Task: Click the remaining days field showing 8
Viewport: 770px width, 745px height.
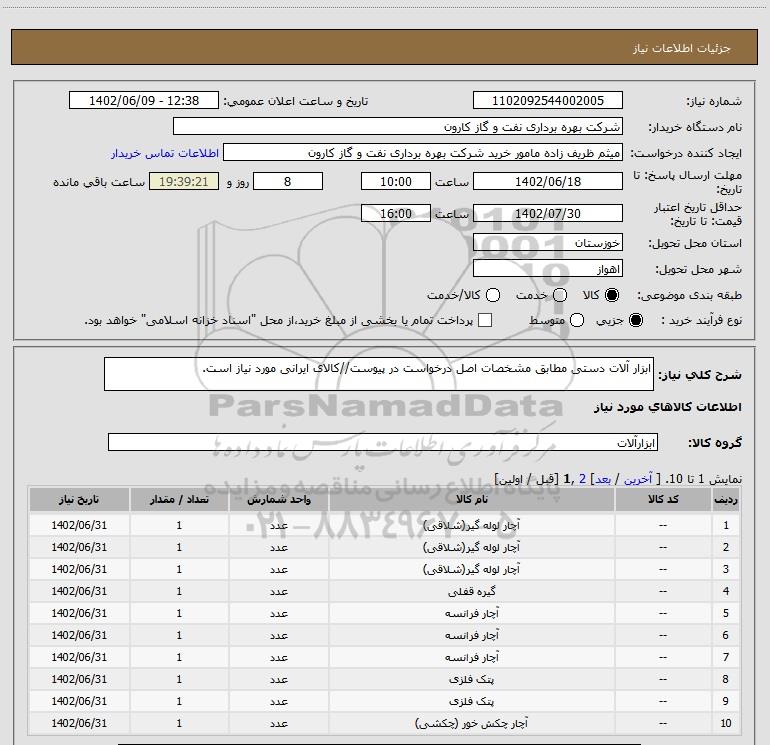Action: [x=288, y=181]
